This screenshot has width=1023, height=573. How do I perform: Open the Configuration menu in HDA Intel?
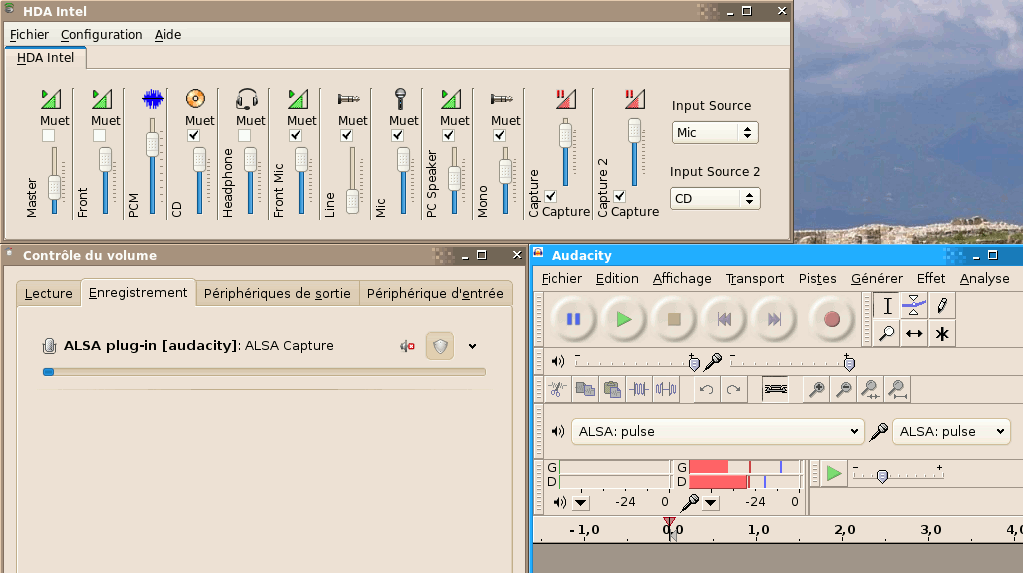point(101,35)
